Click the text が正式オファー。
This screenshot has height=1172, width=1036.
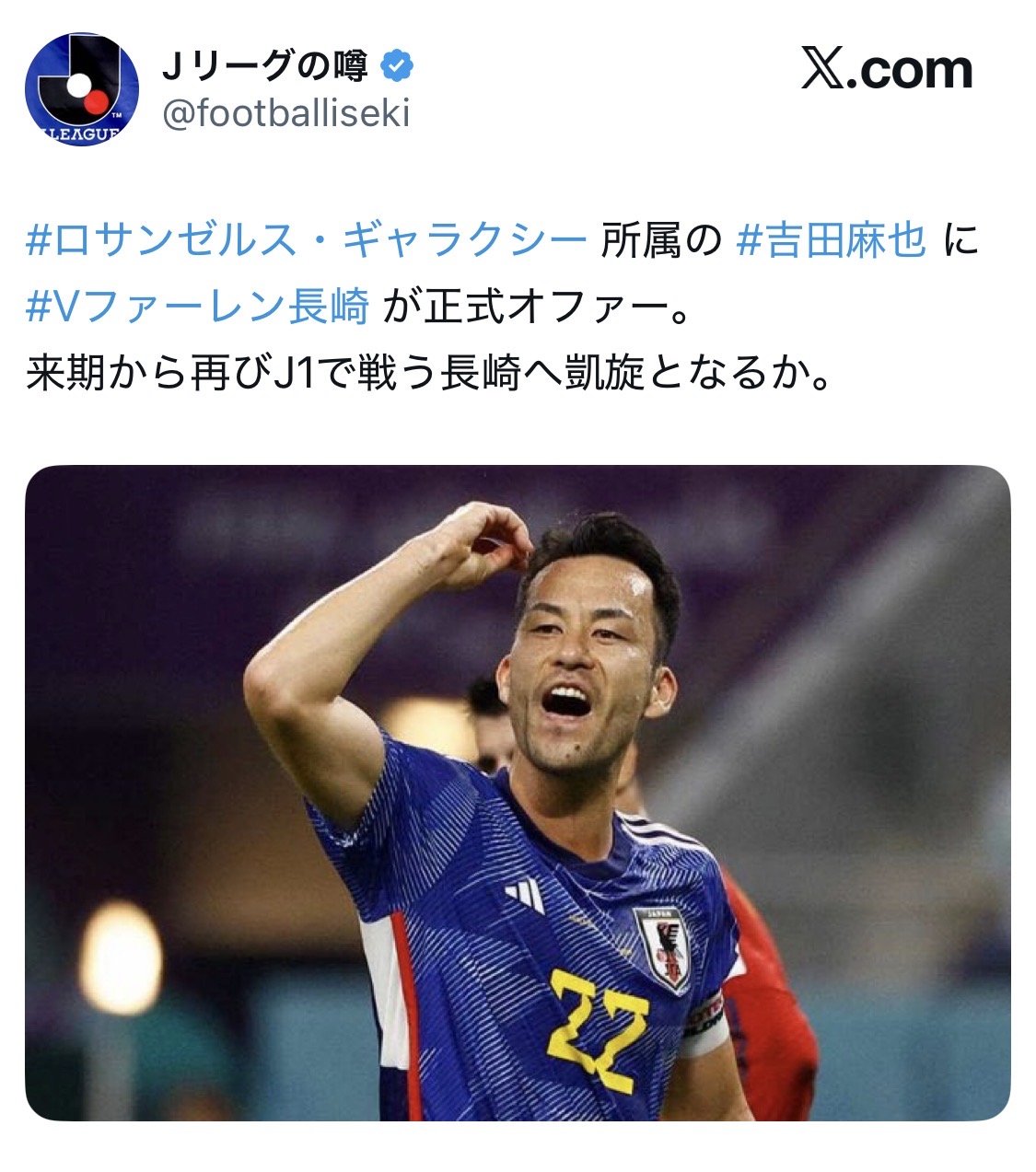pyautogui.click(x=537, y=307)
